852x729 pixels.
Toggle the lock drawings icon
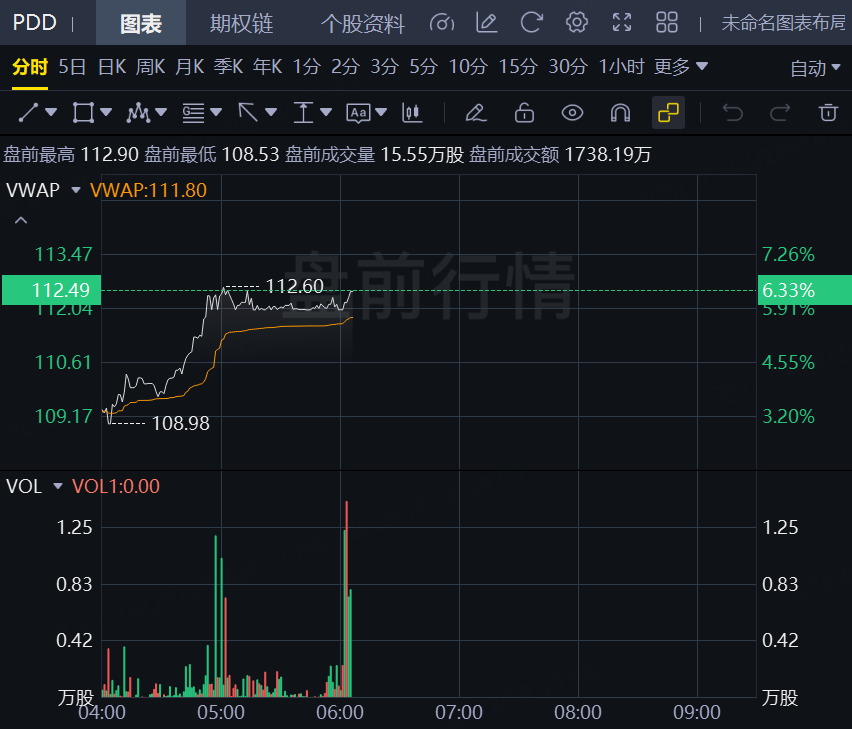tap(524, 112)
